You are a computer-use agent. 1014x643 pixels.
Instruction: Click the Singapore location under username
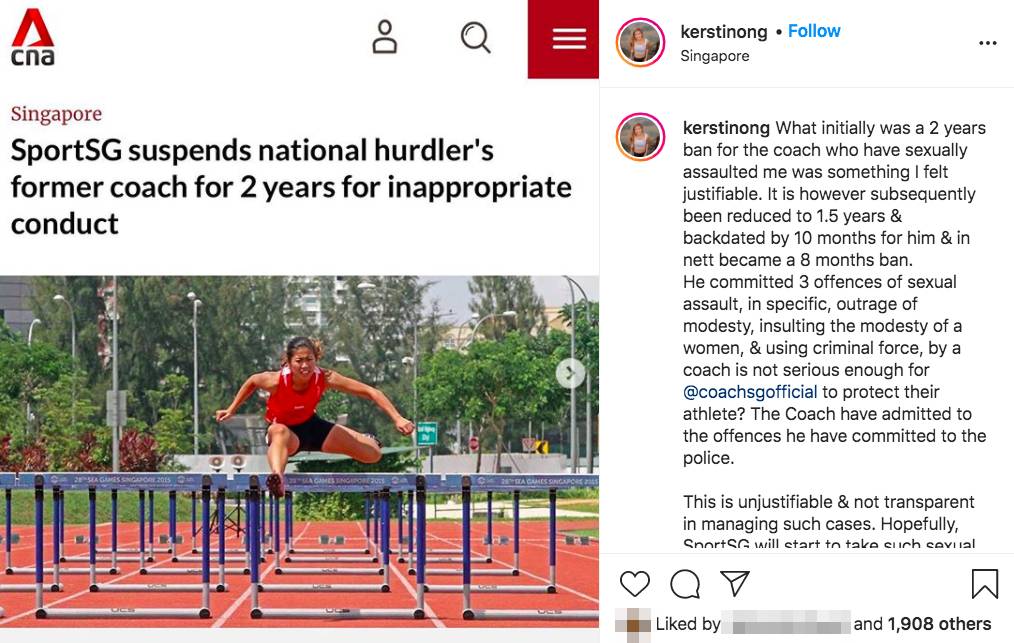tap(714, 56)
